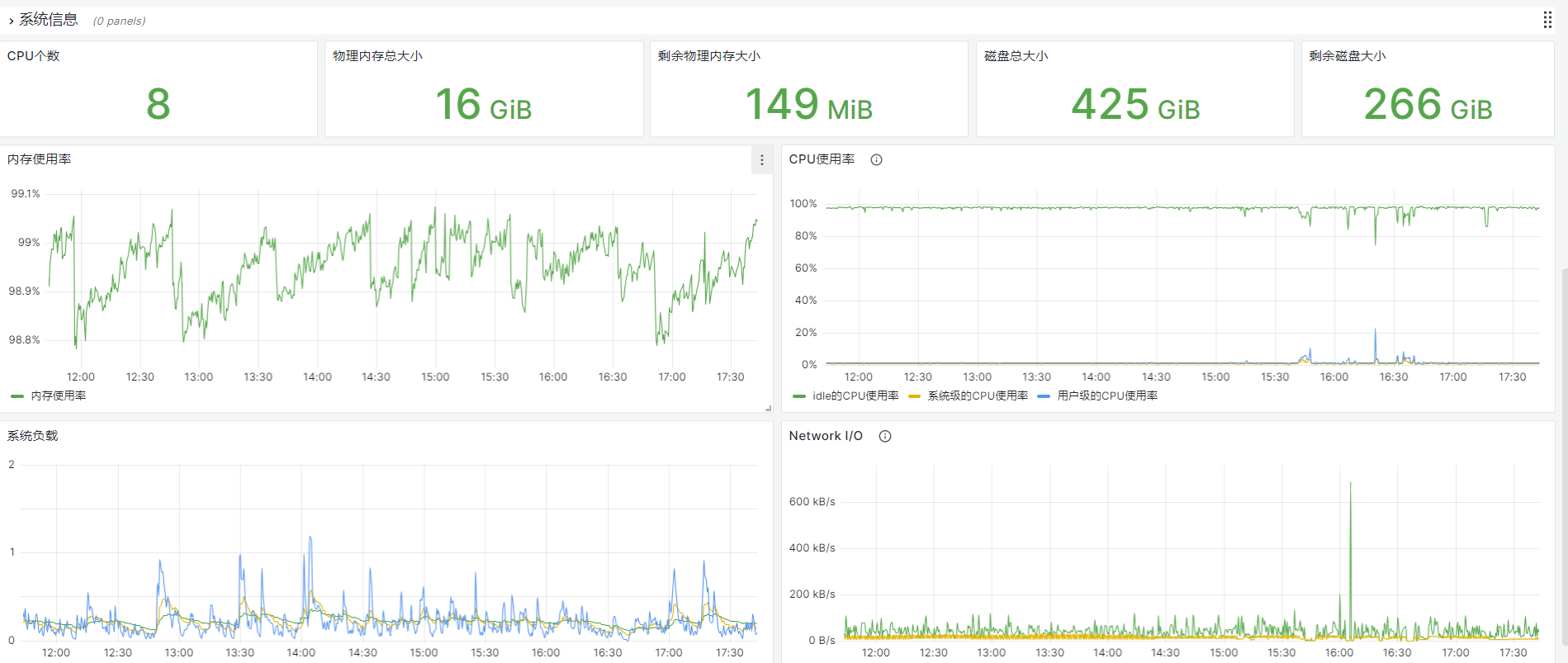Click the 266 GiB remaining disk value

(1428, 105)
